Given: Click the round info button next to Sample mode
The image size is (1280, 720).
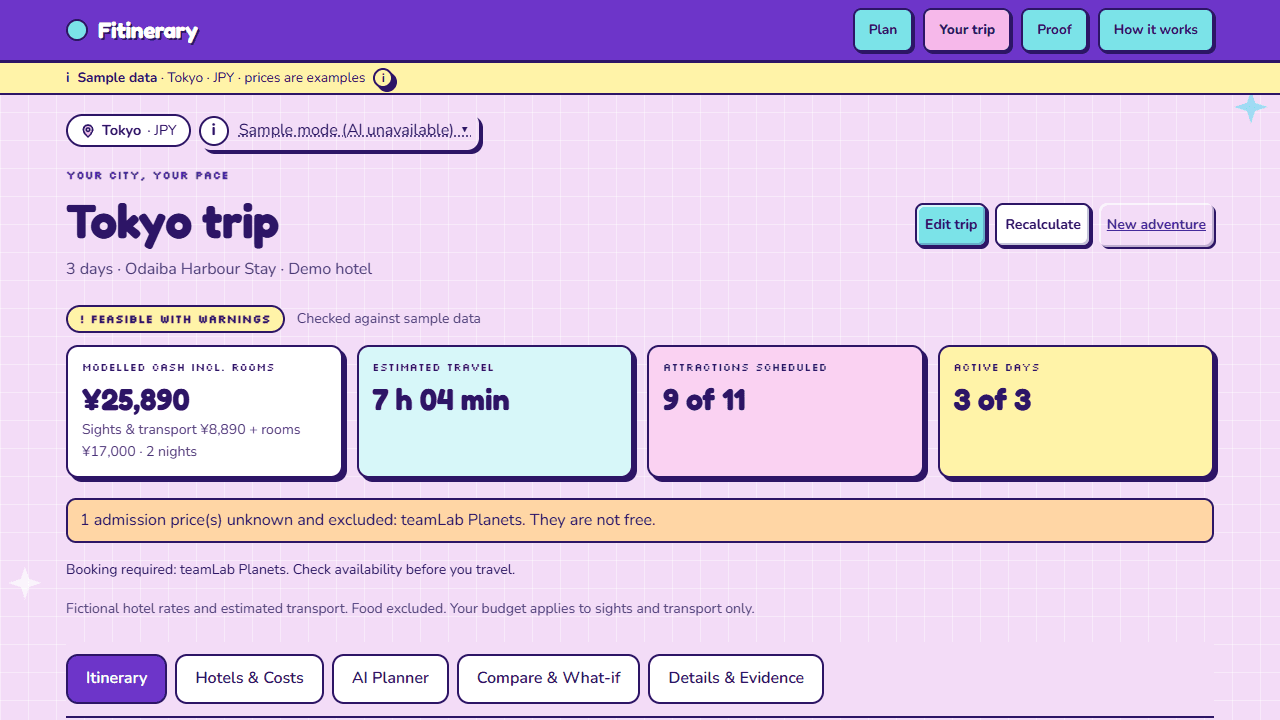Looking at the screenshot, I should (214, 130).
